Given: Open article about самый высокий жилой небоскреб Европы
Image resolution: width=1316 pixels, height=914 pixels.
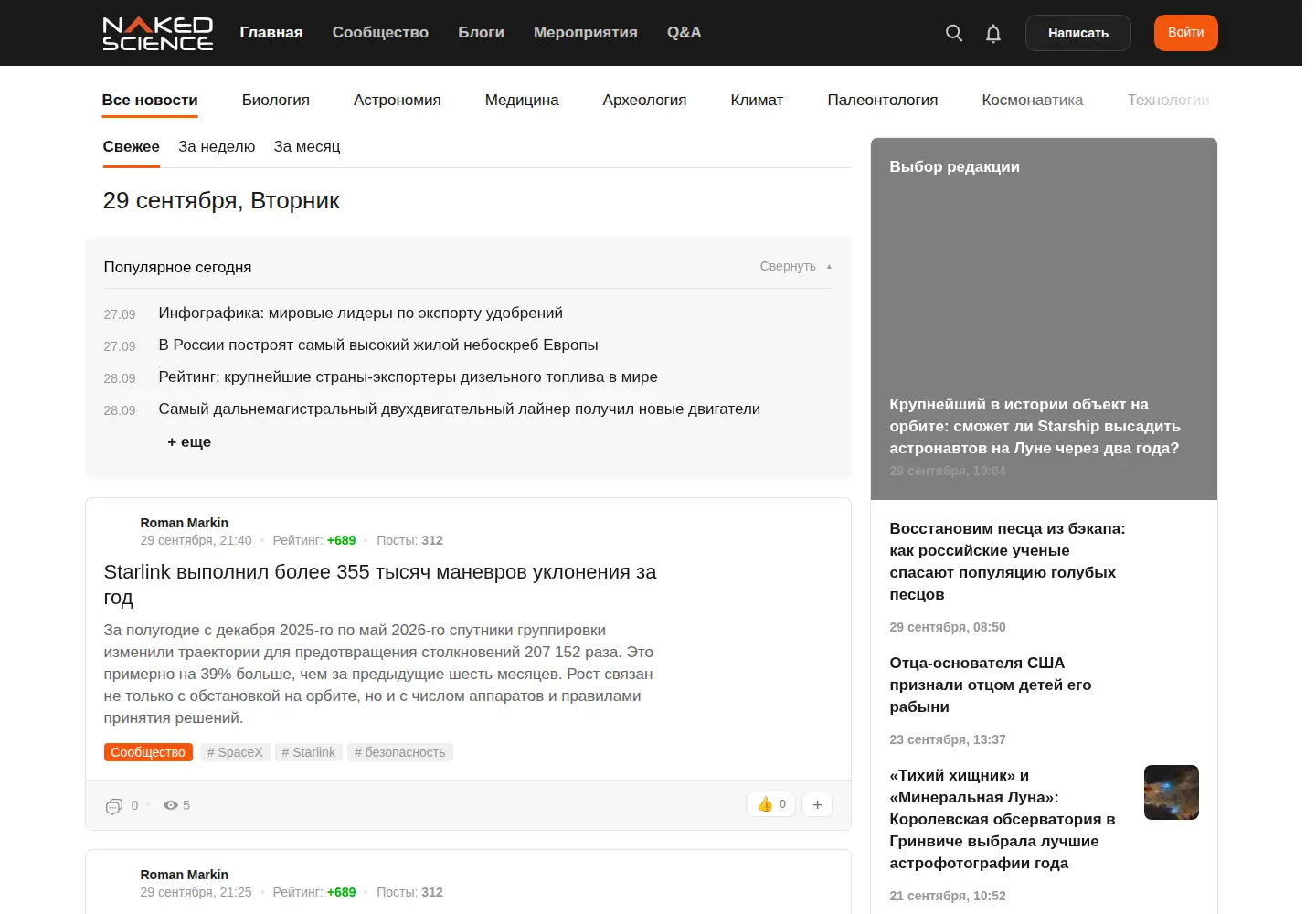Looking at the screenshot, I should pos(378,345).
